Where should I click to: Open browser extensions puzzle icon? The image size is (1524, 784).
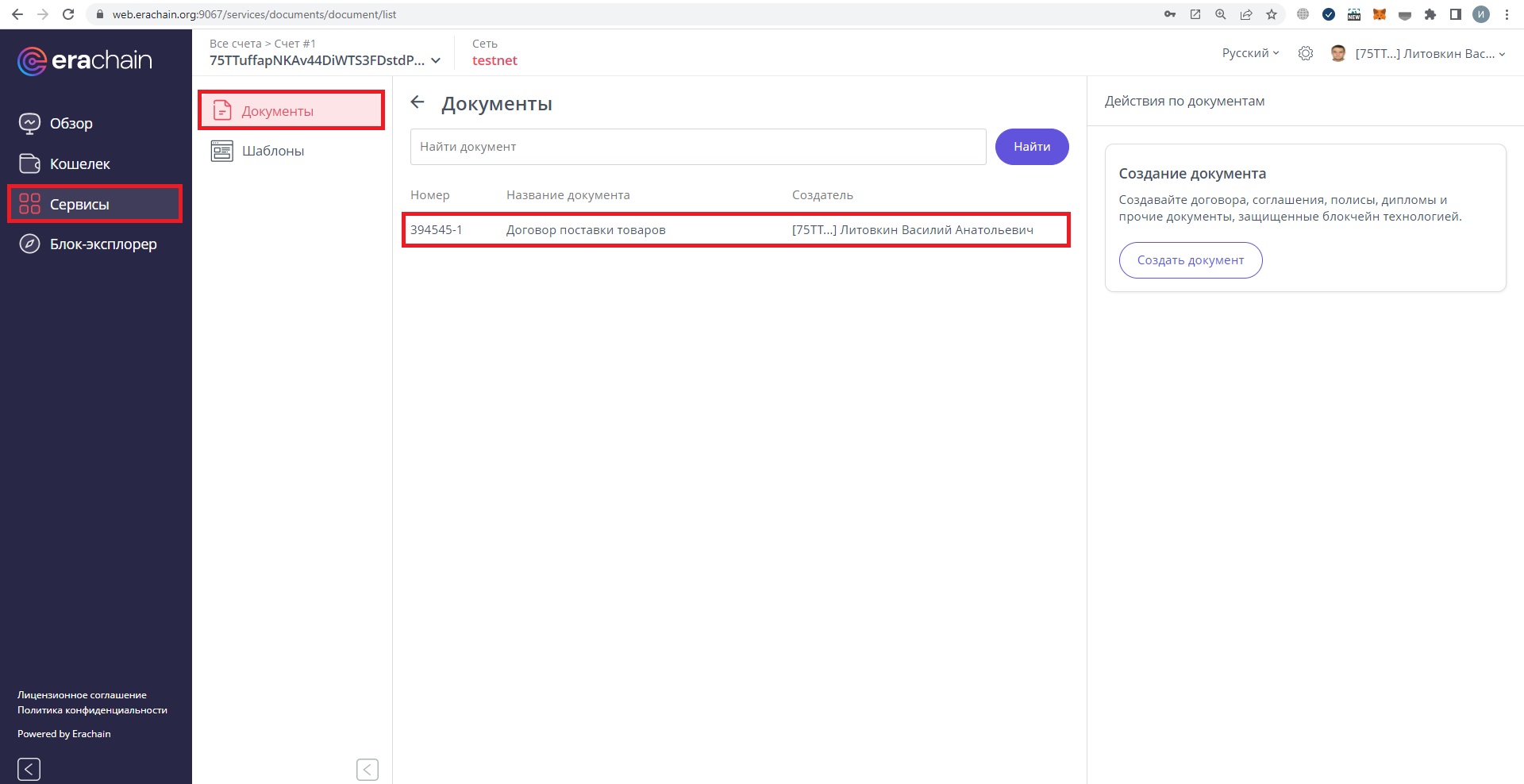[1430, 14]
